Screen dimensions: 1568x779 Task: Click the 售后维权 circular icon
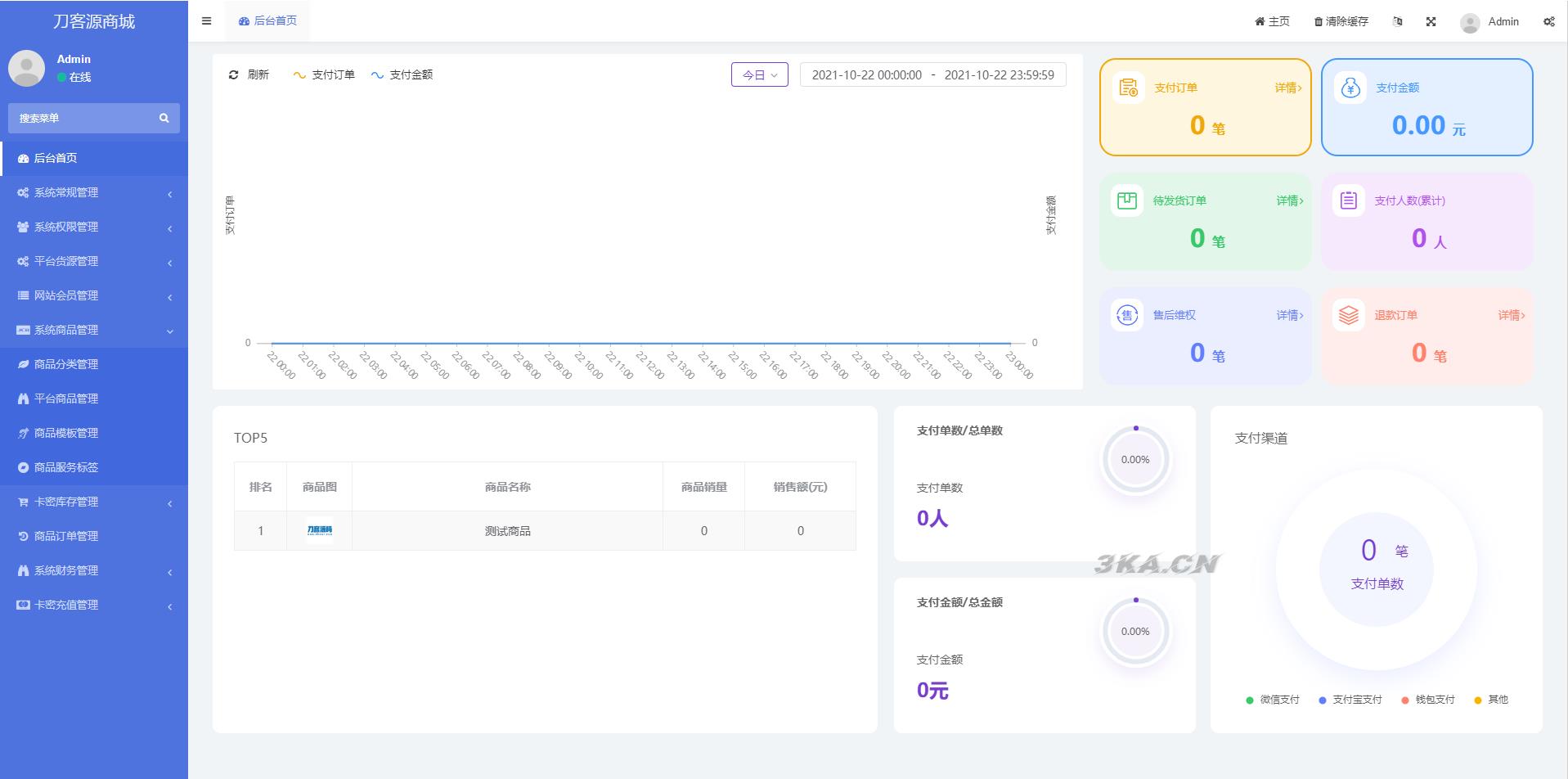[1127, 315]
